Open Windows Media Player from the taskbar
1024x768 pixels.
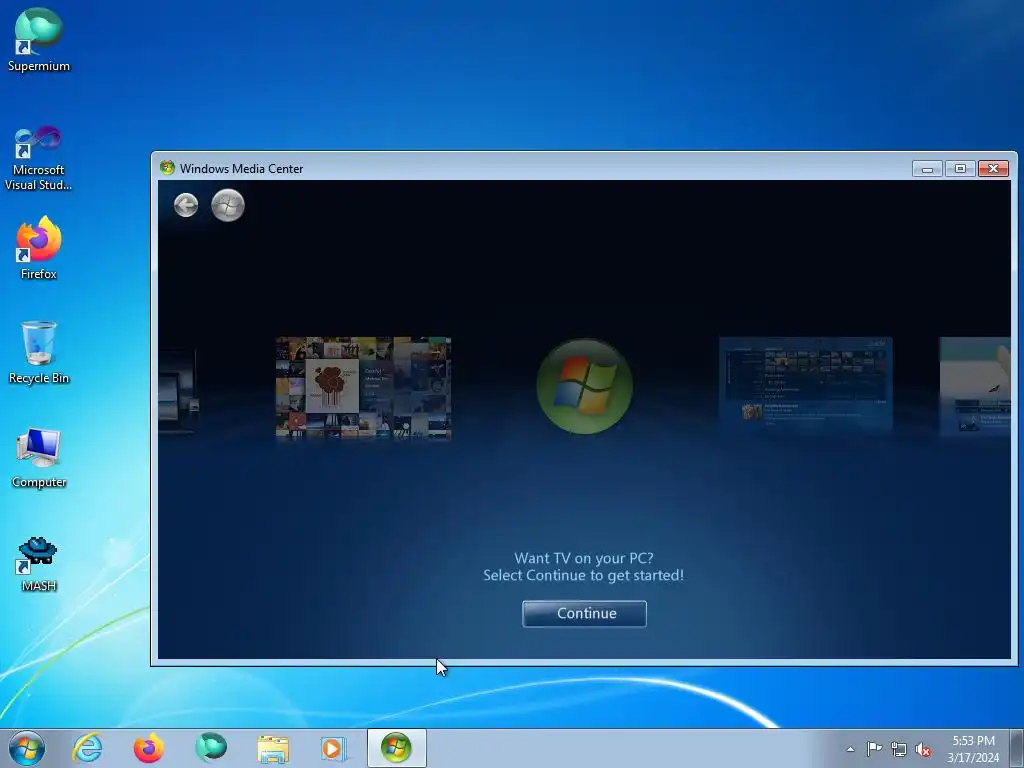(334, 748)
